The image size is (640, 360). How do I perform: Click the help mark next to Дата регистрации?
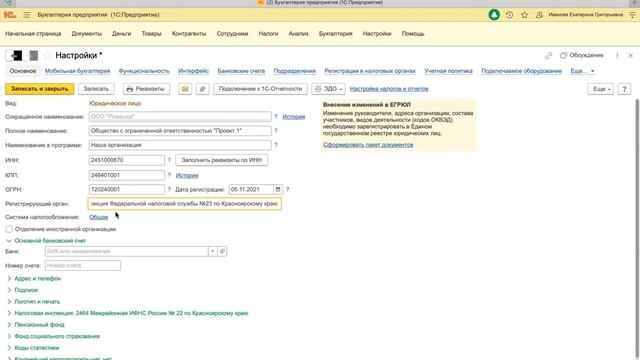pyautogui.click(x=287, y=189)
